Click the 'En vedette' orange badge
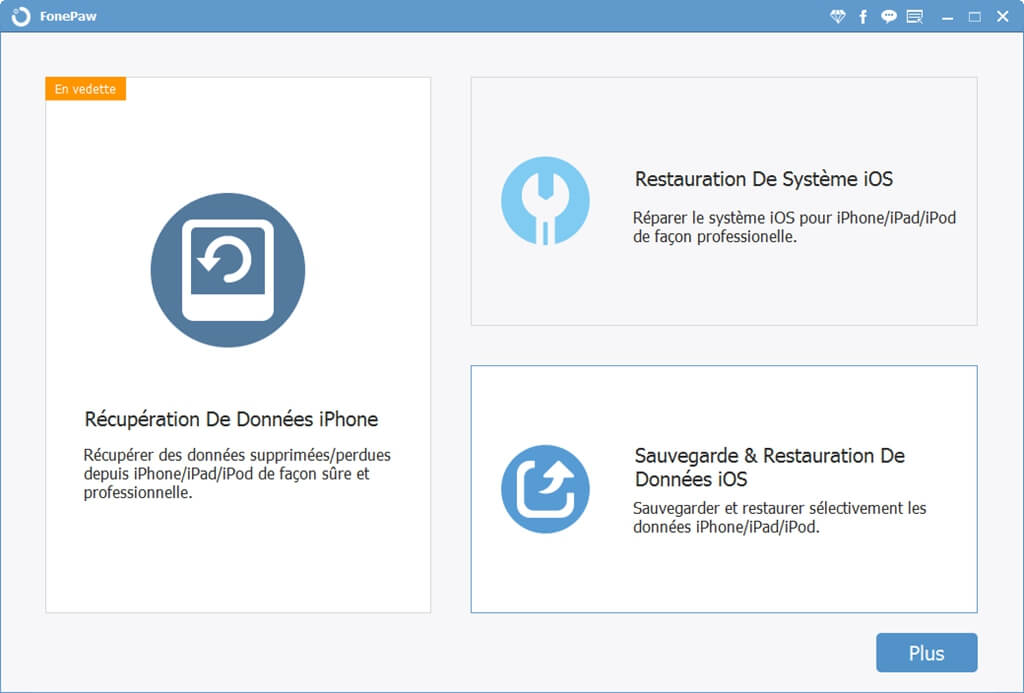 click(x=86, y=89)
